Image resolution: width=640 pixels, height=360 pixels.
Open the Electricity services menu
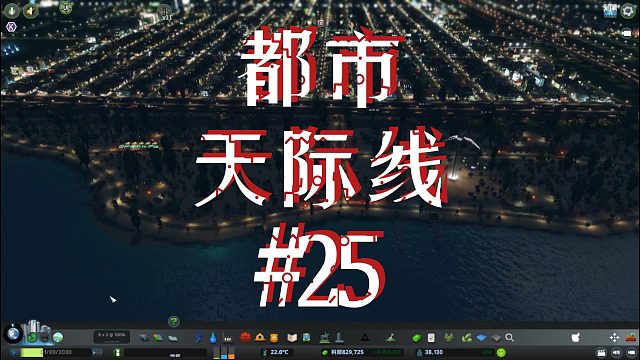point(198,338)
